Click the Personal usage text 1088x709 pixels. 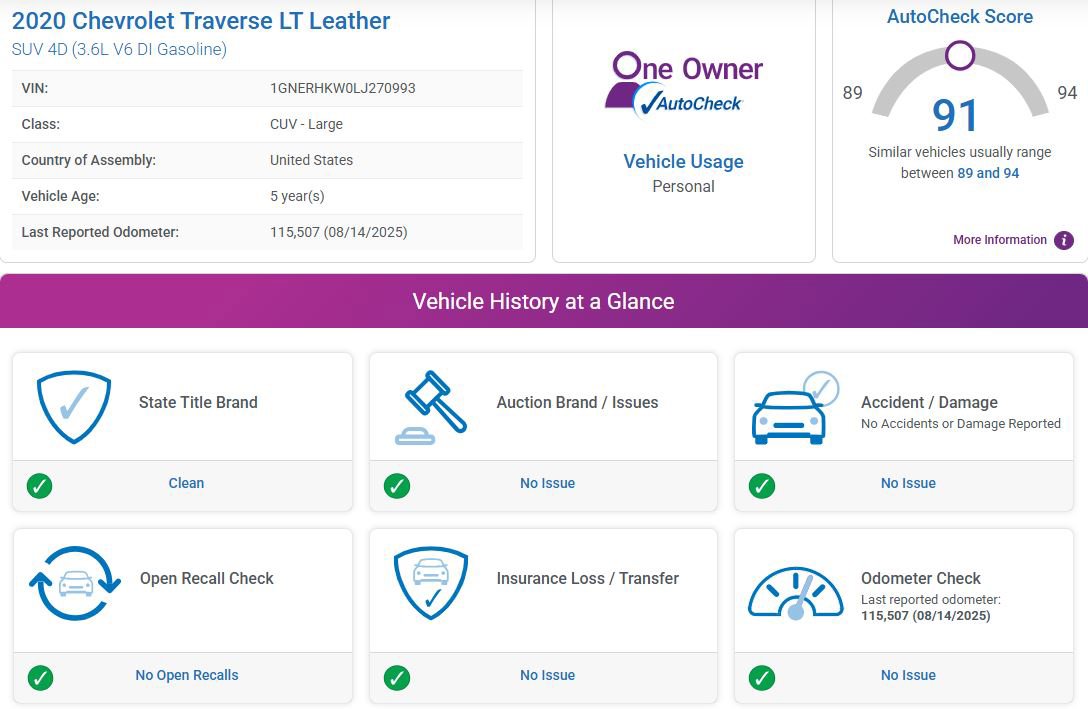[683, 187]
